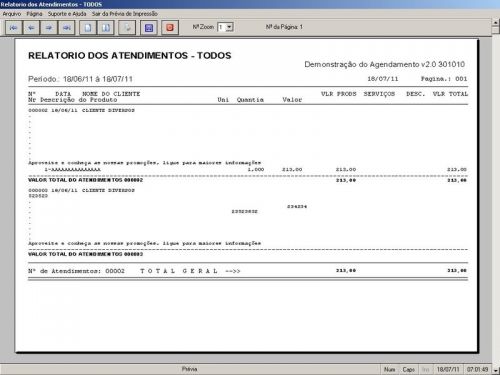Viewport: 500px width, 375px height.
Task: Click the red exit preview icon
Action: point(170,28)
